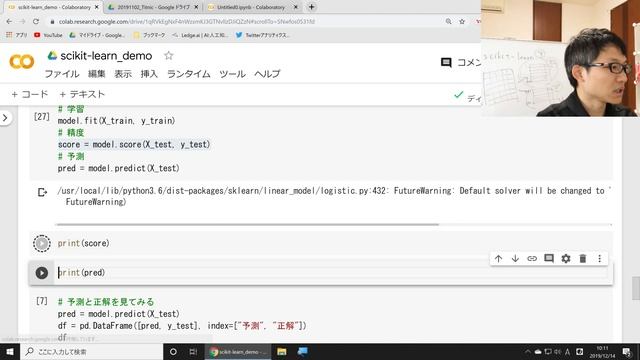This screenshot has width=640, height=360.
Task: Open the 表示 menu
Action: tap(123, 74)
